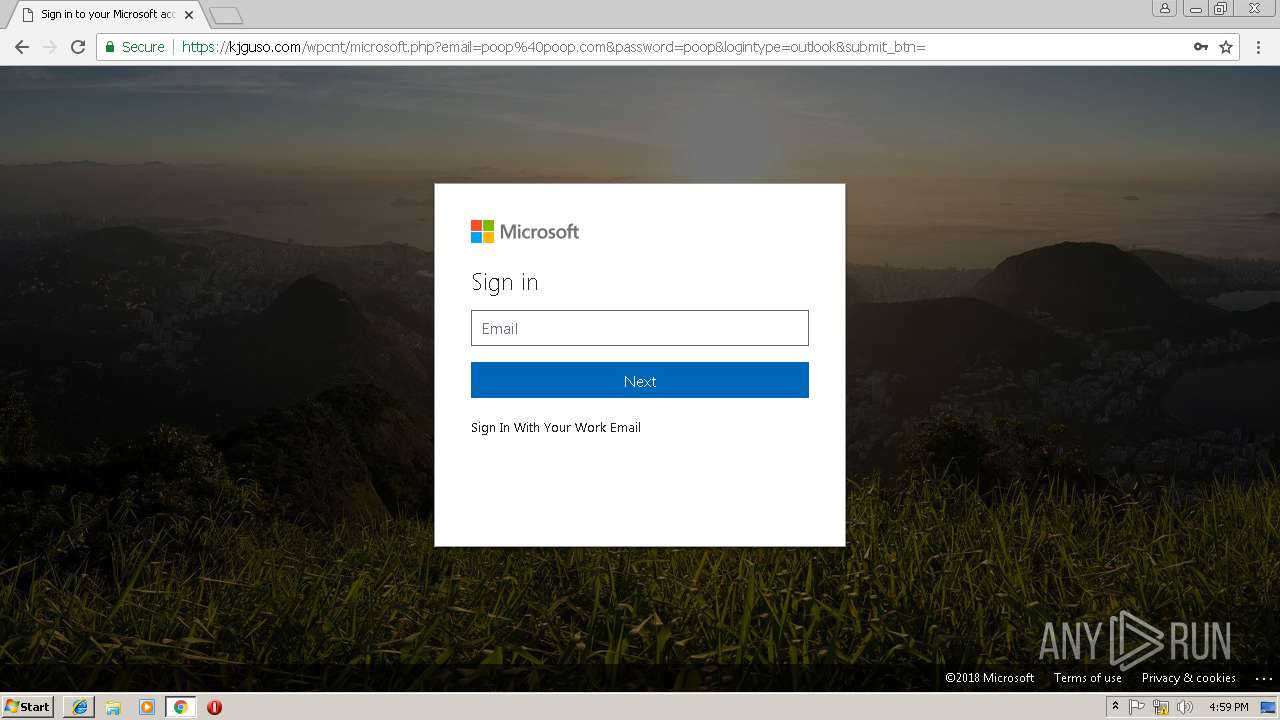Open the media player taskbar icon
The image size is (1280, 720).
point(147,707)
